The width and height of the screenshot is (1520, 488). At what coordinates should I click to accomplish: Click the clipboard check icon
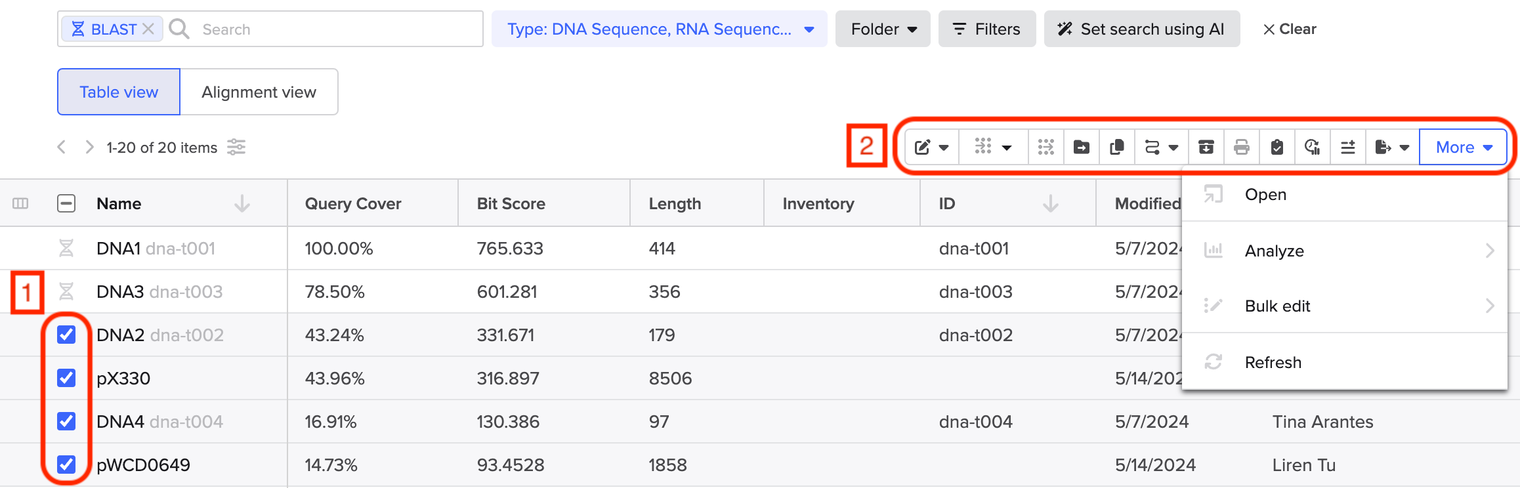coord(1277,147)
